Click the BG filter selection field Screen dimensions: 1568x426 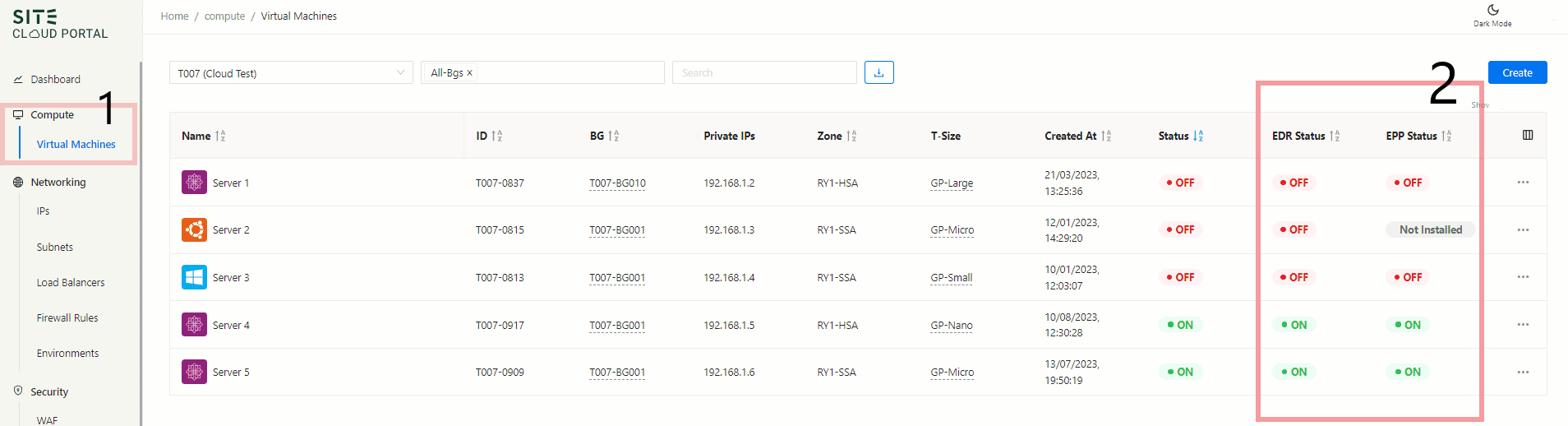pyautogui.click(x=542, y=72)
